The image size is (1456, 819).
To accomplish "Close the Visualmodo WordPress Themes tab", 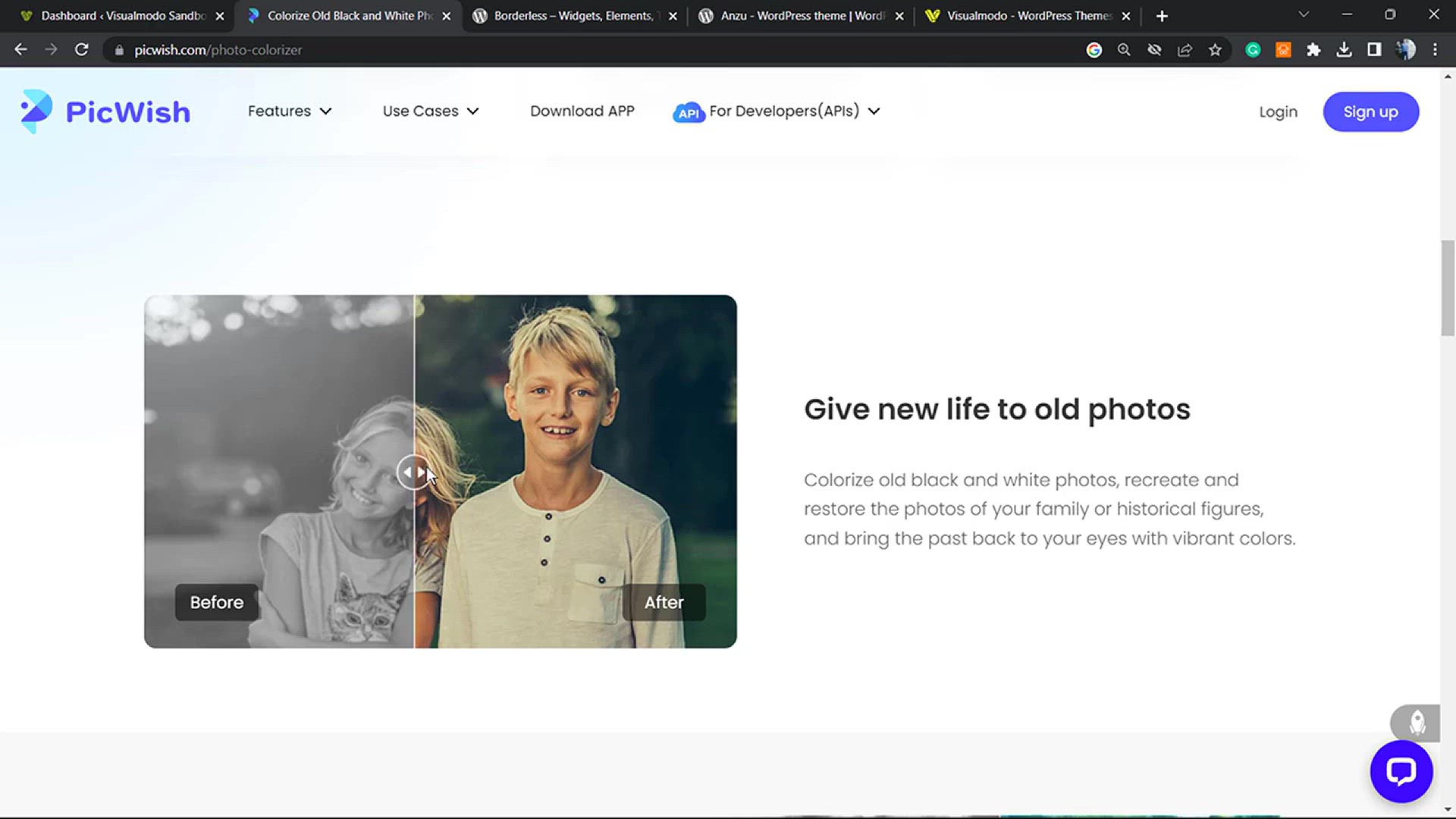I will pos(1126,16).
